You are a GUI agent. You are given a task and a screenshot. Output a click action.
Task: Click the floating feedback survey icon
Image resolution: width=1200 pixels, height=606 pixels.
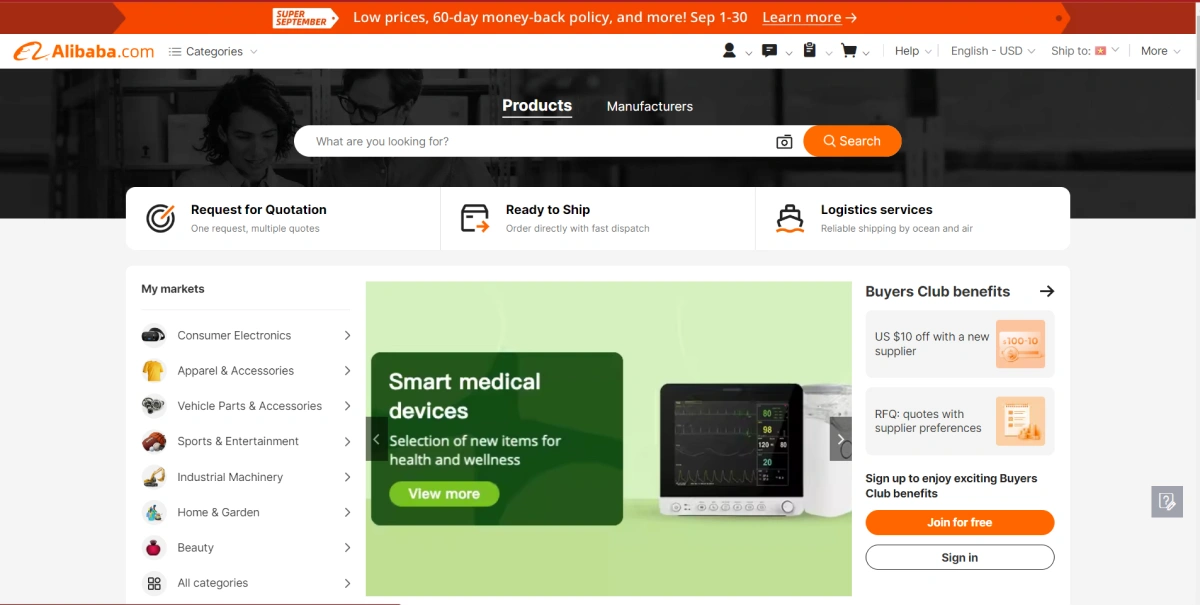(x=1166, y=501)
